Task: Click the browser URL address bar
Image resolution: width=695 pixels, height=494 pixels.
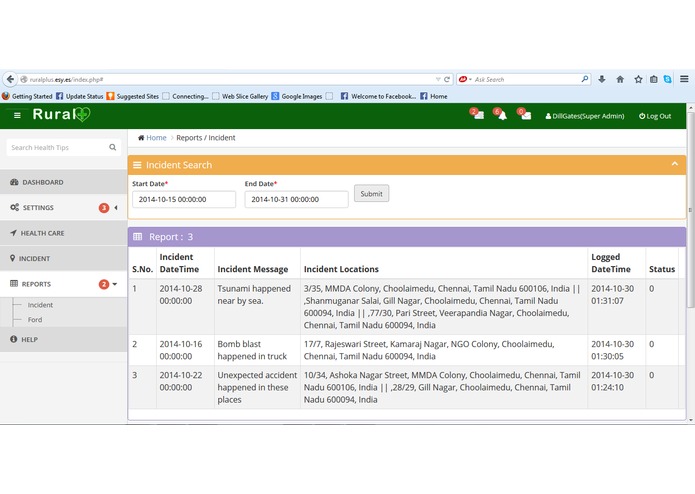Action: click(x=226, y=79)
